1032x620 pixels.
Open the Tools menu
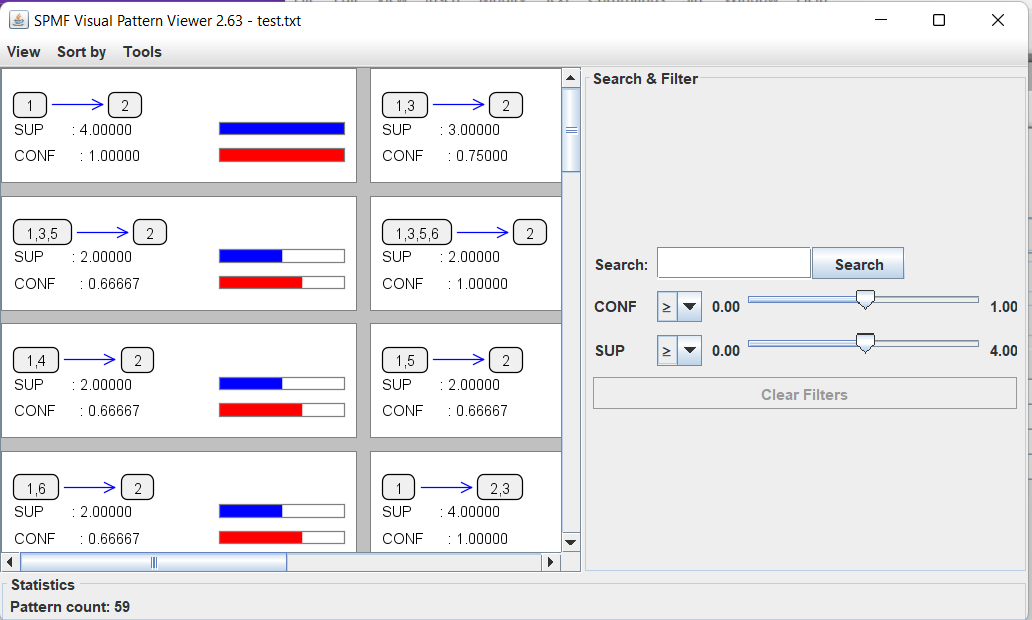click(x=142, y=52)
